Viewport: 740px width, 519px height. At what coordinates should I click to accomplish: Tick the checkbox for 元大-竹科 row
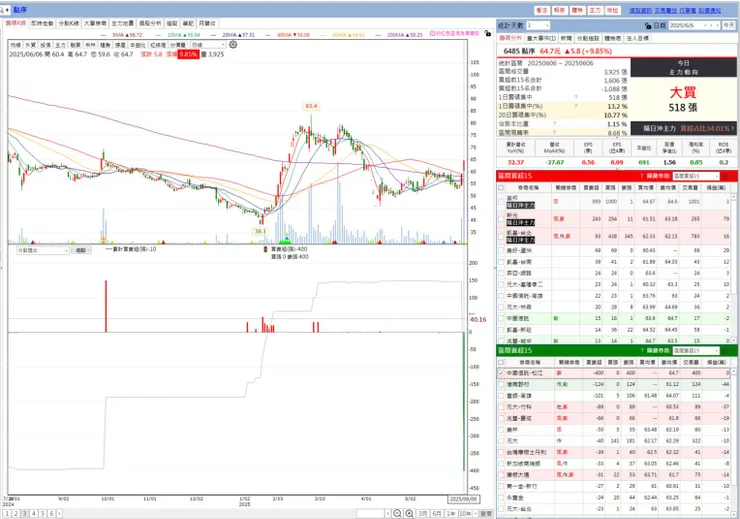[x=501, y=407]
